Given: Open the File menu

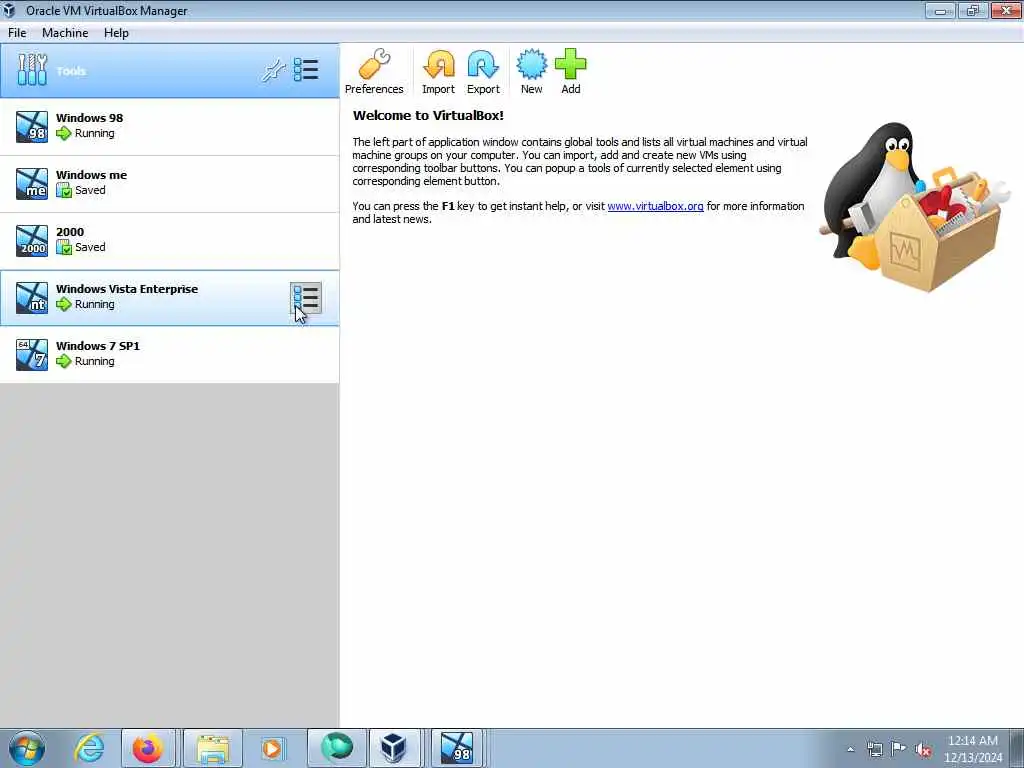Looking at the screenshot, I should tap(17, 33).
